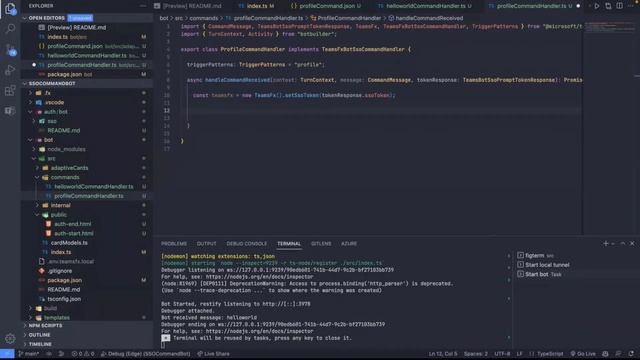Open the GITLENS panel tab

coord(321,244)
